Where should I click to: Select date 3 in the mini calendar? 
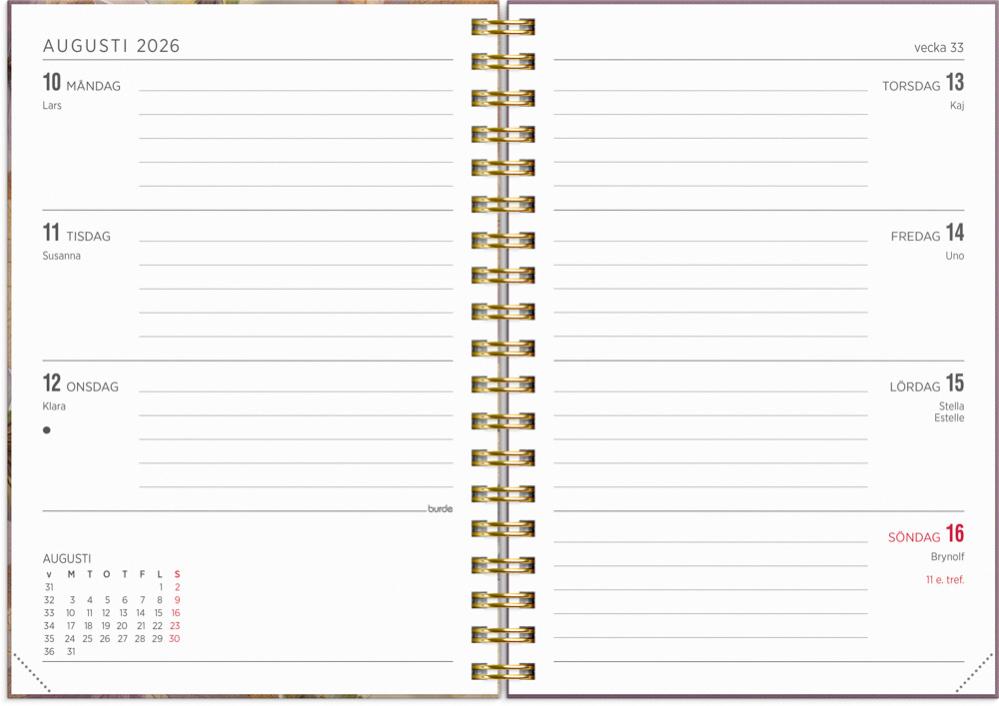tap(73, 600)
